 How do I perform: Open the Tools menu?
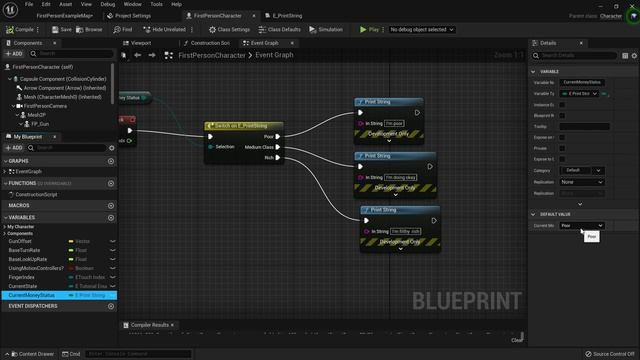click(156, 4)
